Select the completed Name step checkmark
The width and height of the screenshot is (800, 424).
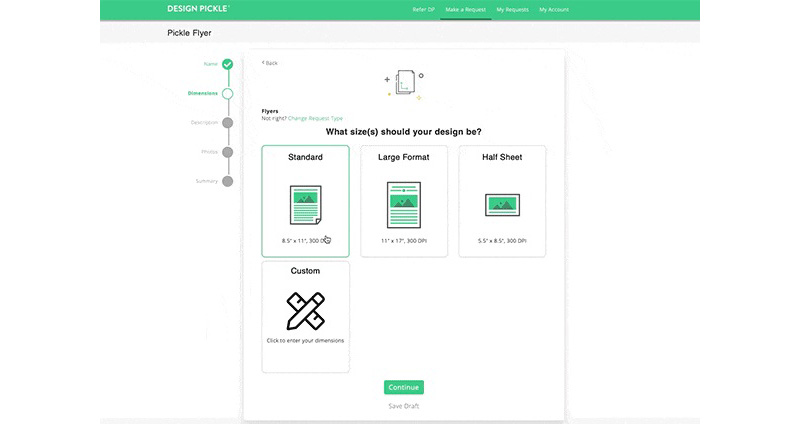click(x=228, y=64)
